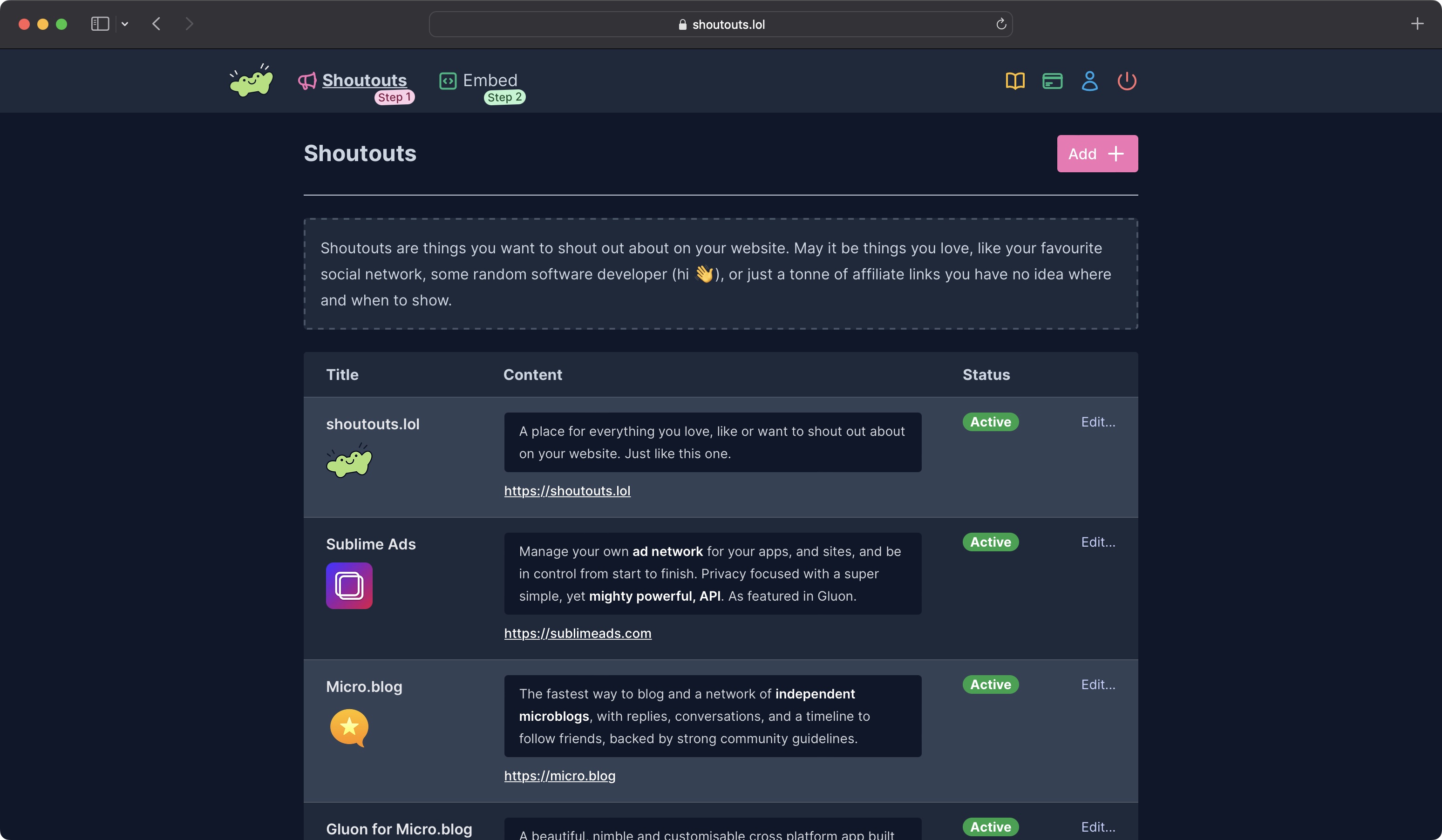The width and height of the screenshot is (1442, 840).
Task: Open the https://micro.blog link
Action: (x=560, y=775)
